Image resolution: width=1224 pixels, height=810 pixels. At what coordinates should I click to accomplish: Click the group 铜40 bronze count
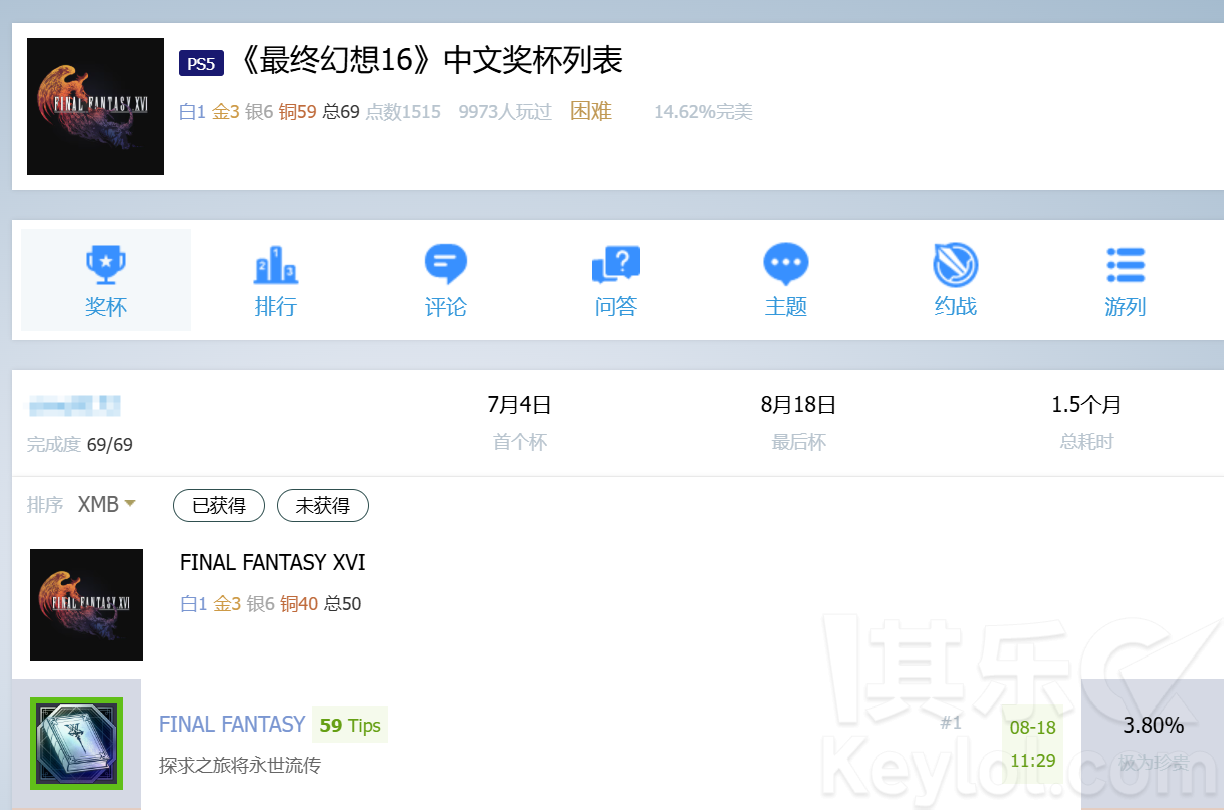point(299,604)
